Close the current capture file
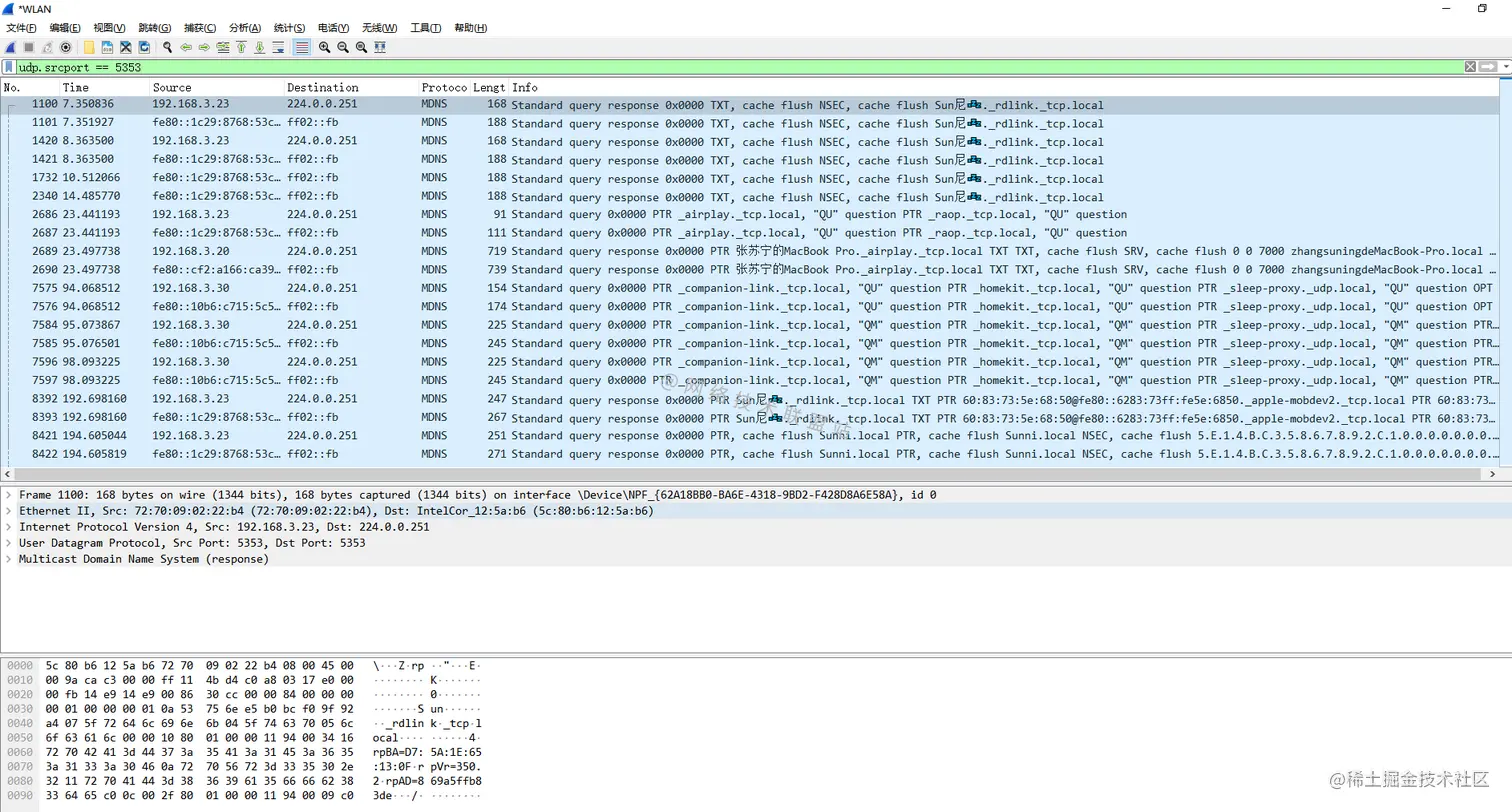 coord(126,47)
